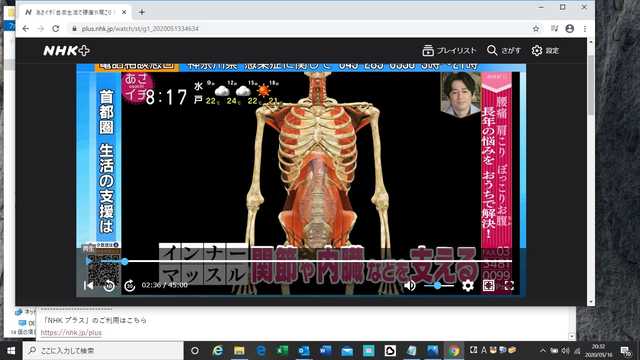Viewport: 640px width, 360px height.
Task: Open Chrome media control icon
Action: [554, 29]
